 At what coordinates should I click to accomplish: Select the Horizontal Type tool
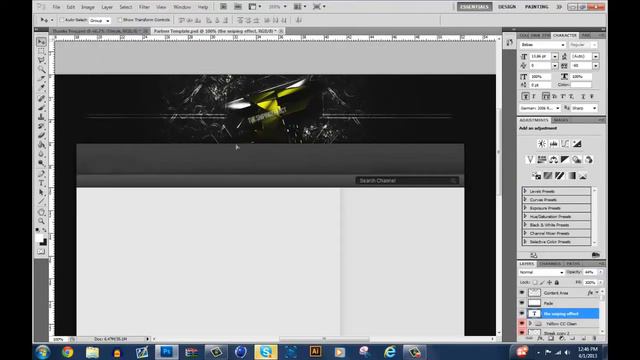[x=41, y=183]
